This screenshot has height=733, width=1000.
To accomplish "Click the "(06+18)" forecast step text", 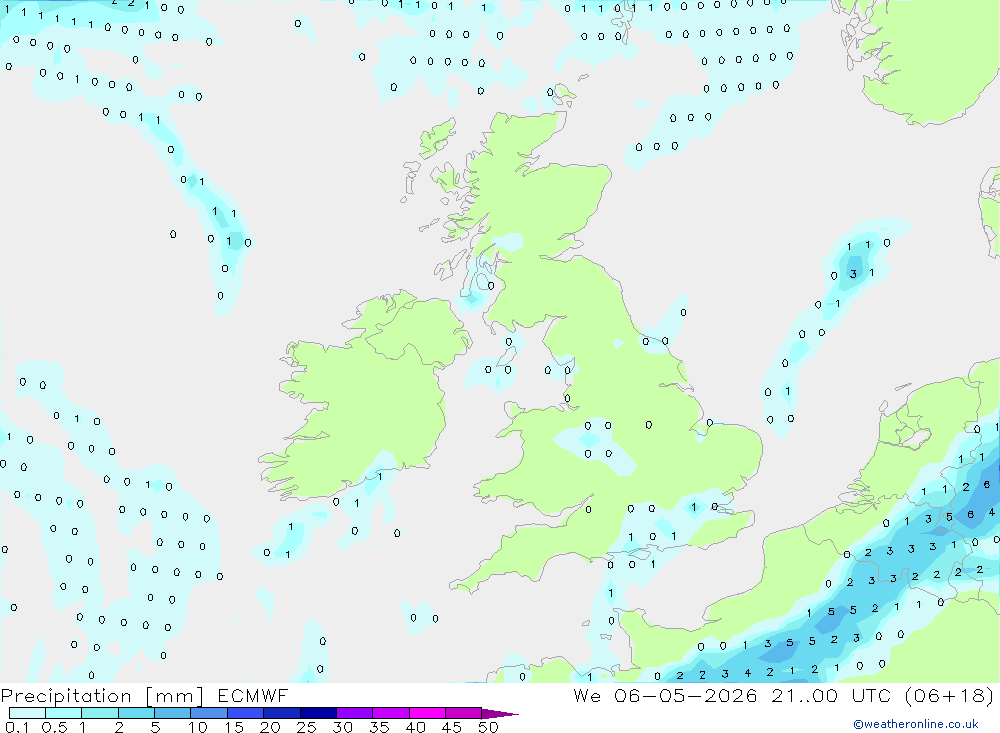I will (950, 695).
